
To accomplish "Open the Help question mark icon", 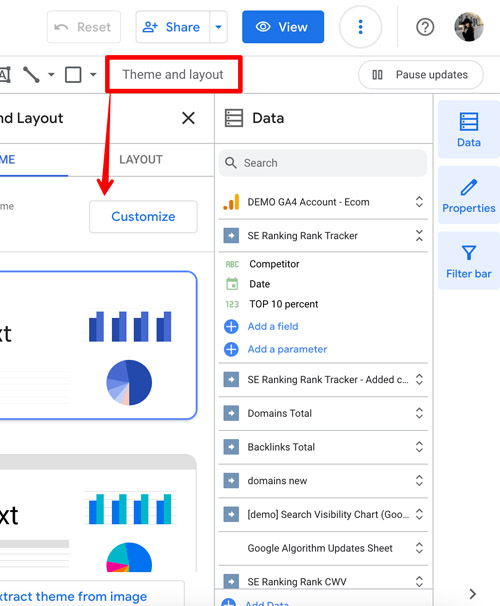I will click(x=425, y=27).
